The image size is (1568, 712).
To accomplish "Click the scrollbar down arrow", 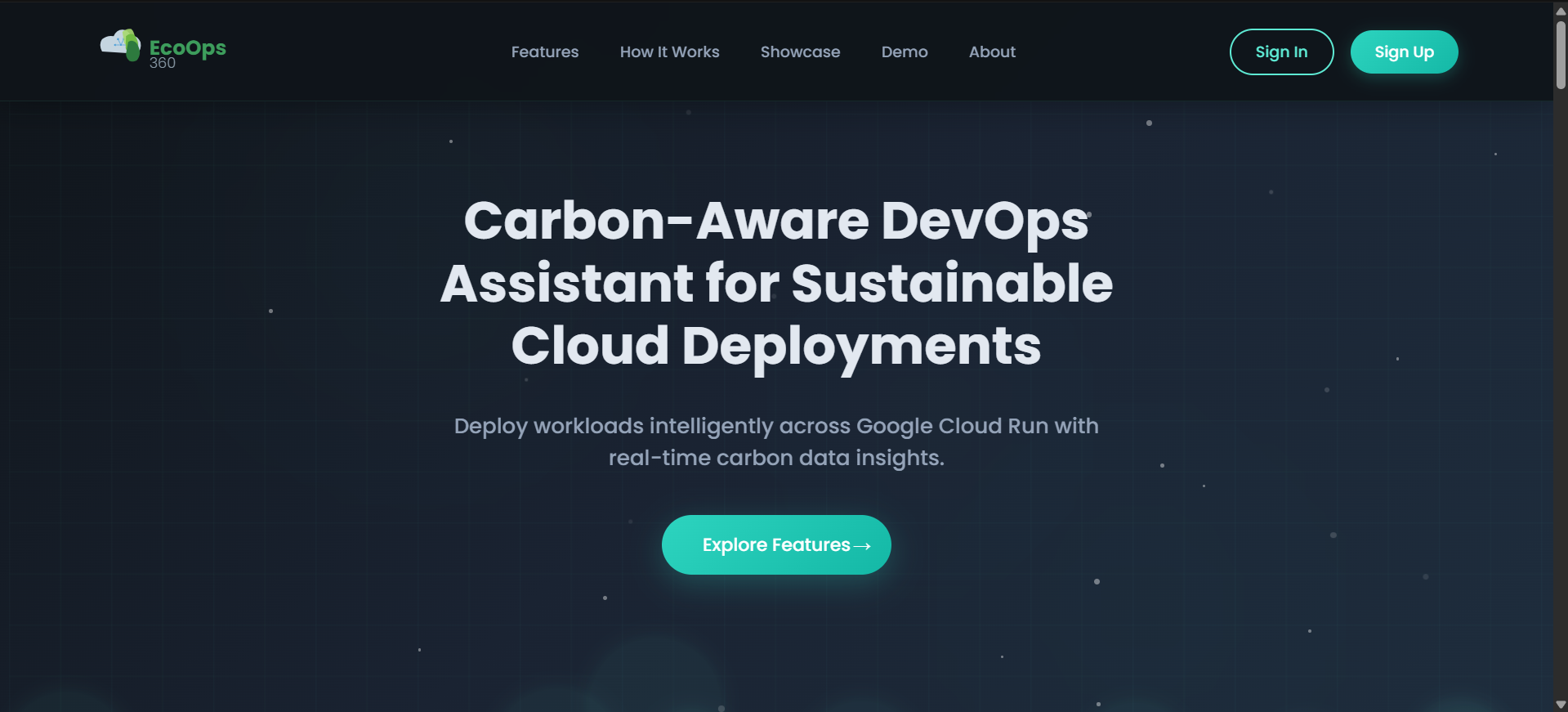I will 1561,704.
